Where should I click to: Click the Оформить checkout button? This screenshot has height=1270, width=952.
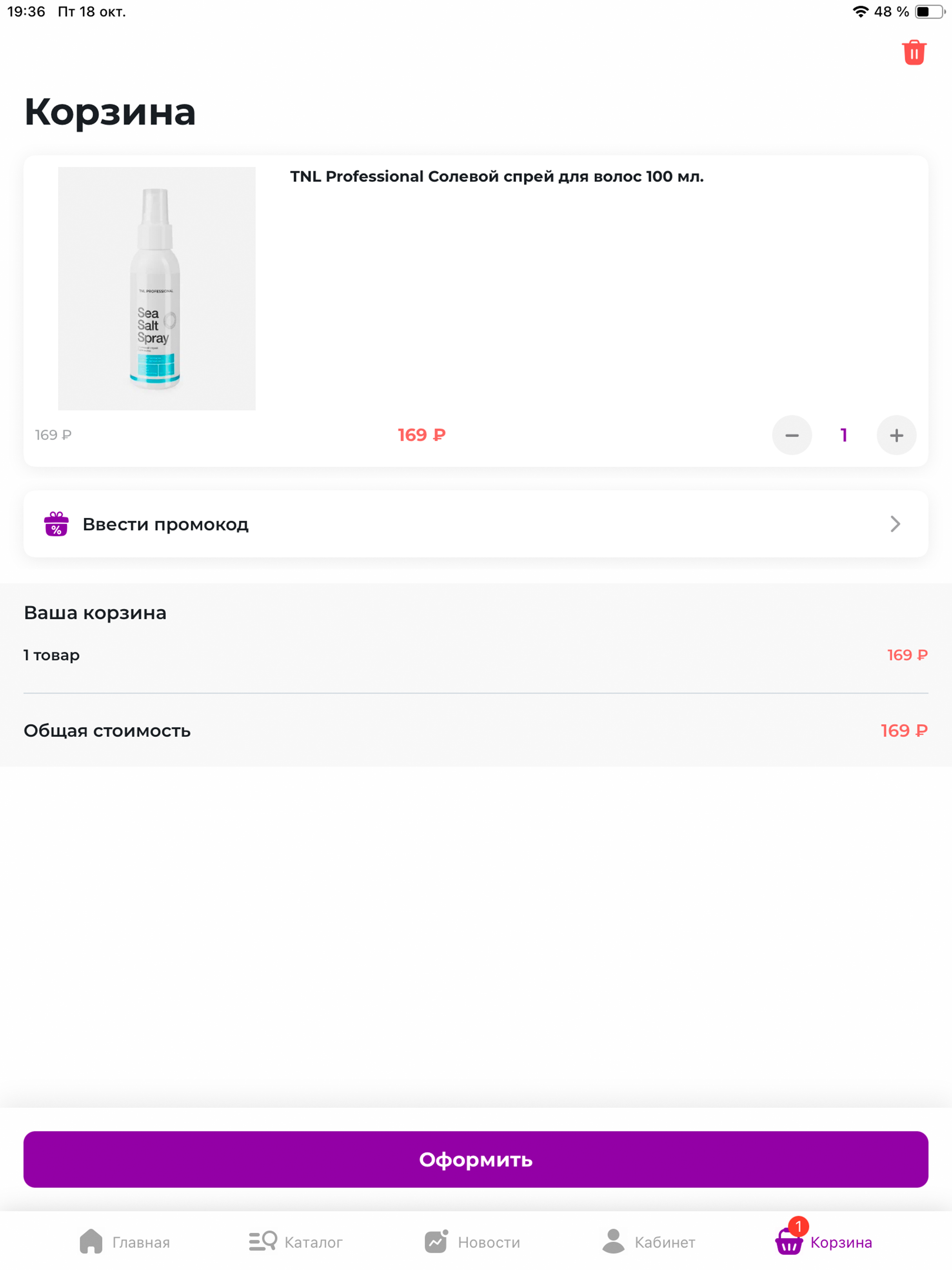(476, 1159)
